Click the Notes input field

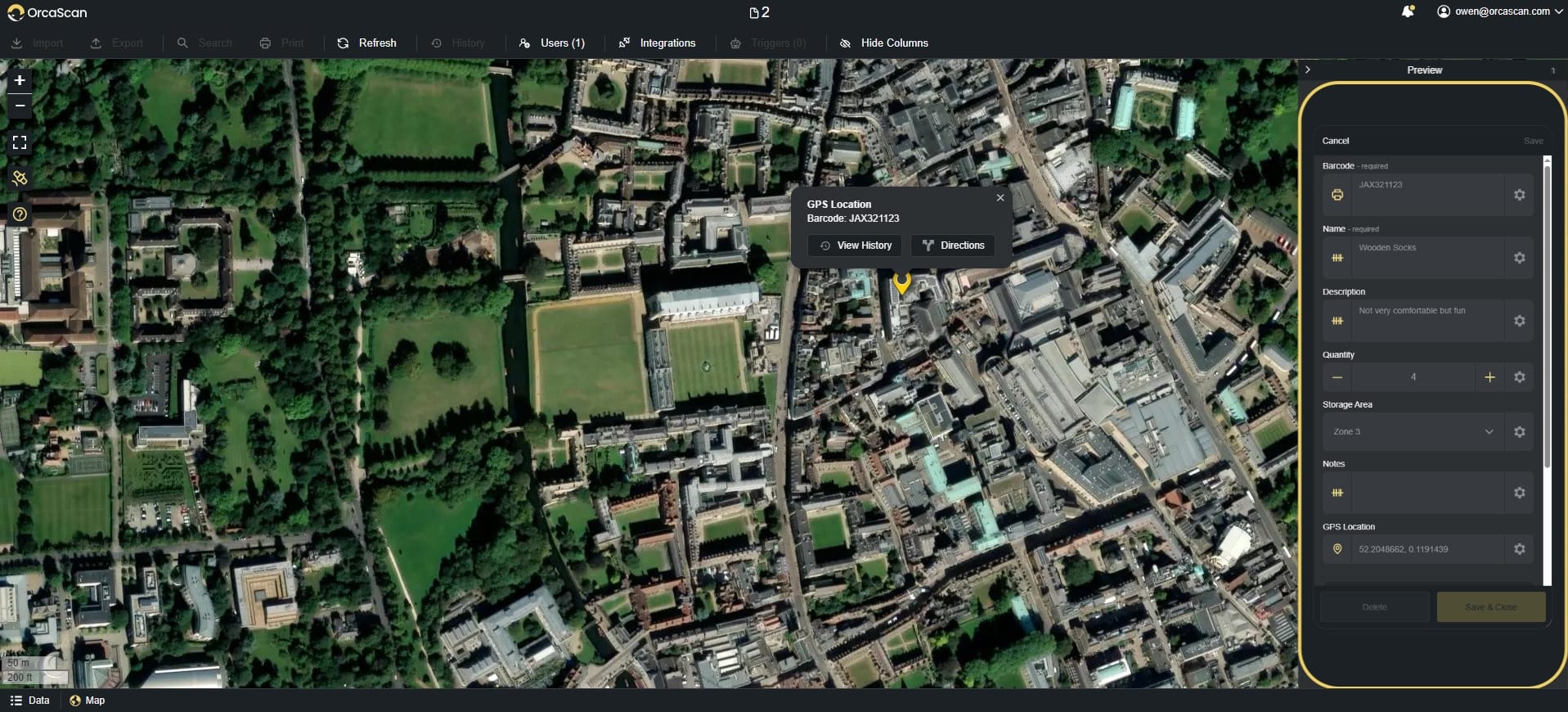click(x=1427, y=493)
